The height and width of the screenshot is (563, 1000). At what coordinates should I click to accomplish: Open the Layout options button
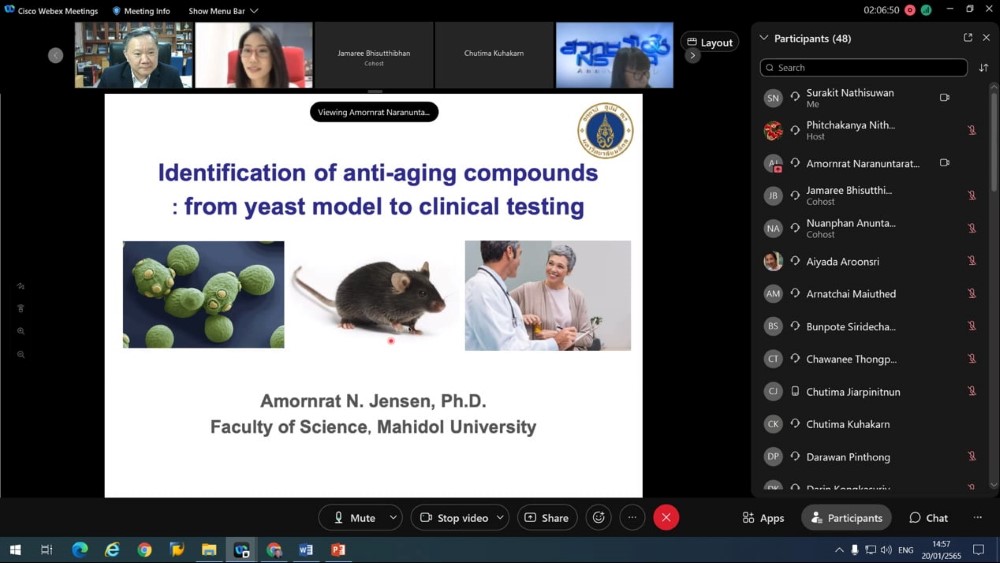(x=709, y=42)
